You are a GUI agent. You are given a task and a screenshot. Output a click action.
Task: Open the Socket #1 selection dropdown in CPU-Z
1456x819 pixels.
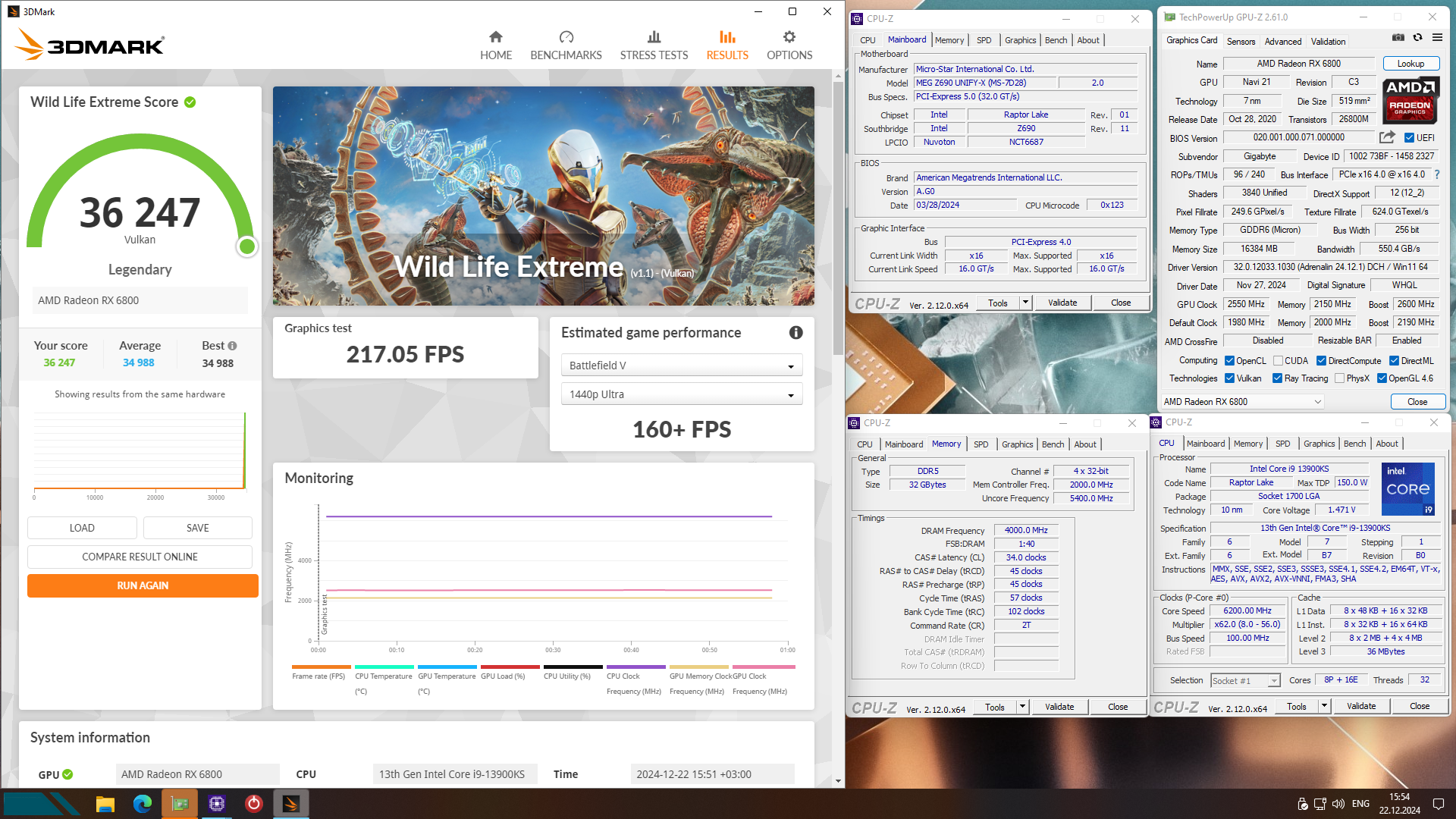pyautogui.click(x=1246, y=681)
